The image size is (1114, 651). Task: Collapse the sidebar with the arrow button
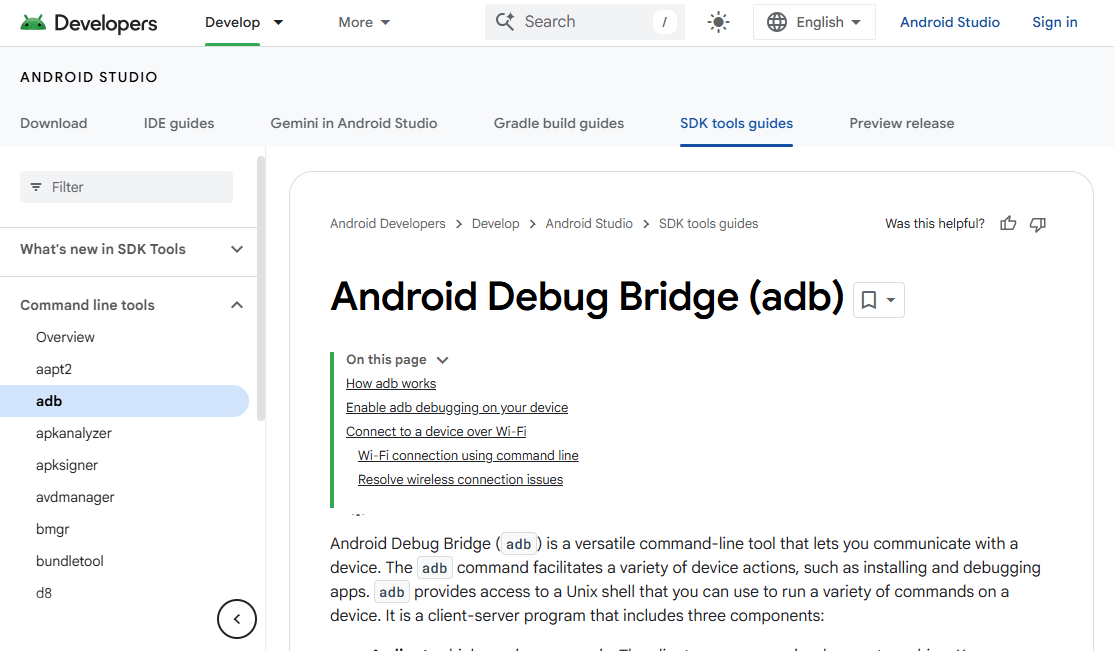click(x=237, y=619)
